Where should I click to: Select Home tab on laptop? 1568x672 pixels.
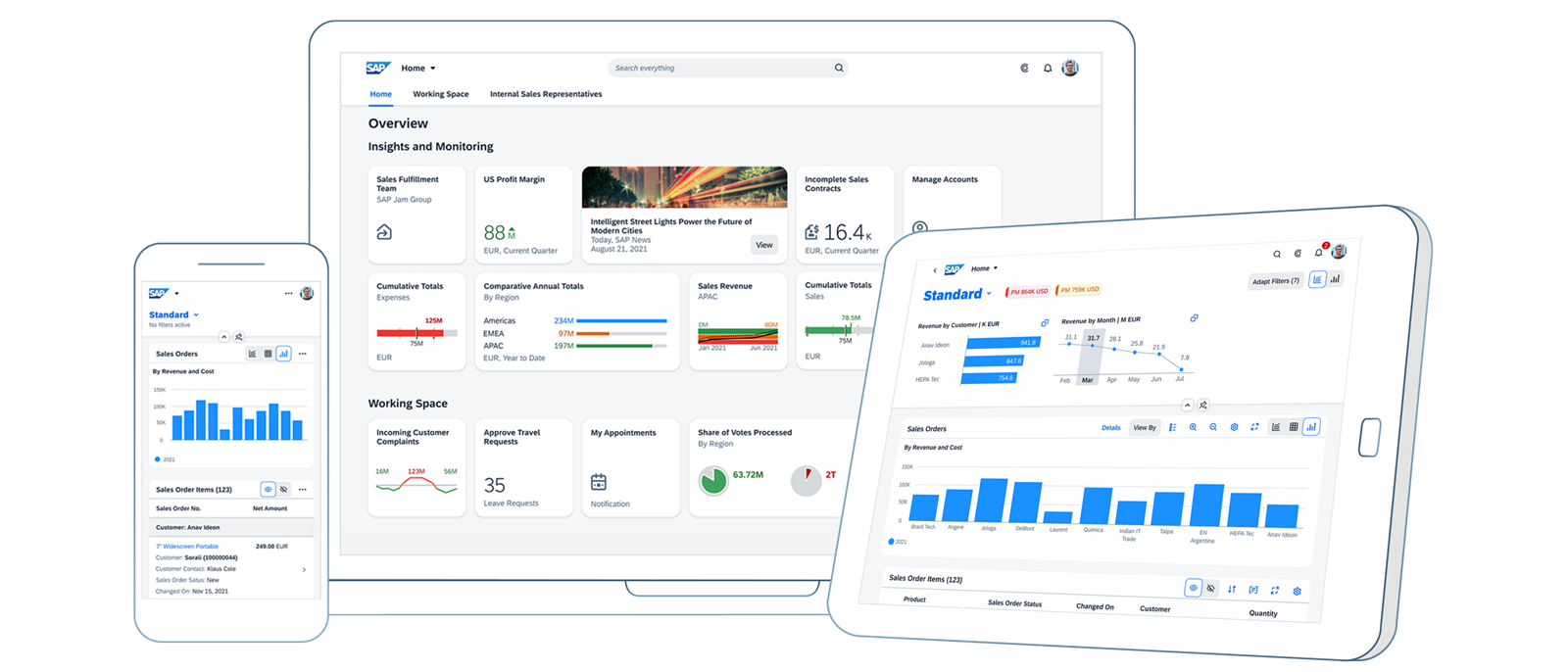[380, 94]
